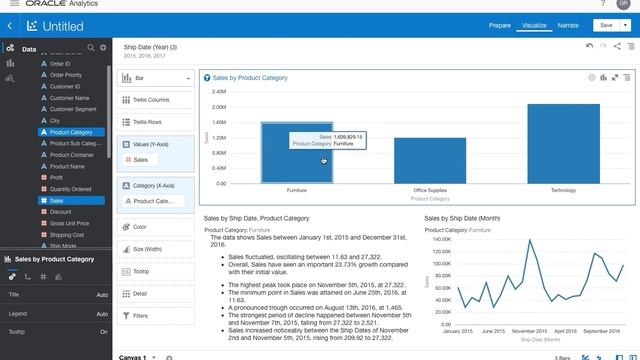This screenshot has height=360, width=640.
Task: Change Title setting from Auto
Action: [x=102, y=295]
